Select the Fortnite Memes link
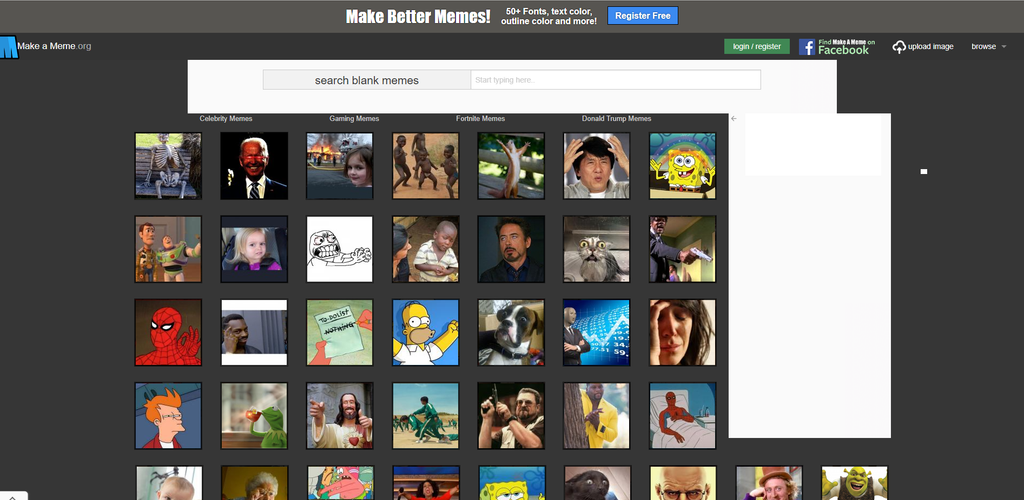The width and height of the screenshot is (1024, 500). 480,119
